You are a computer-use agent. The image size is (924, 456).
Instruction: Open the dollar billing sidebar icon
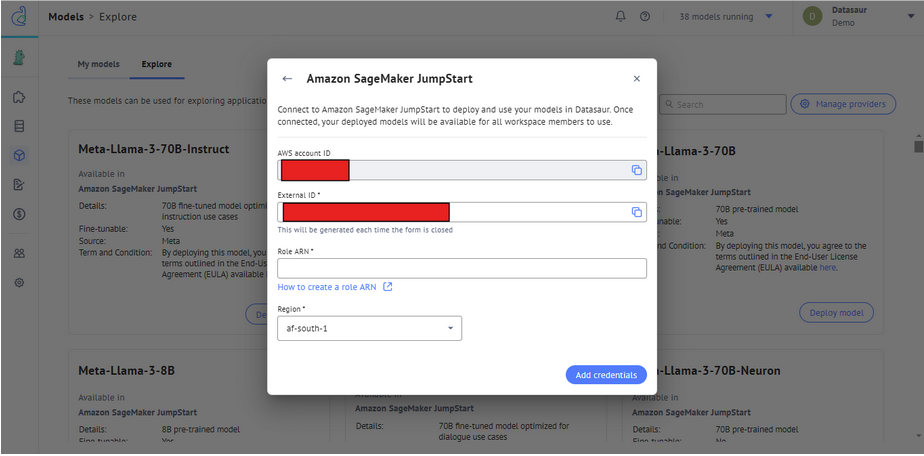coord(19,214)
